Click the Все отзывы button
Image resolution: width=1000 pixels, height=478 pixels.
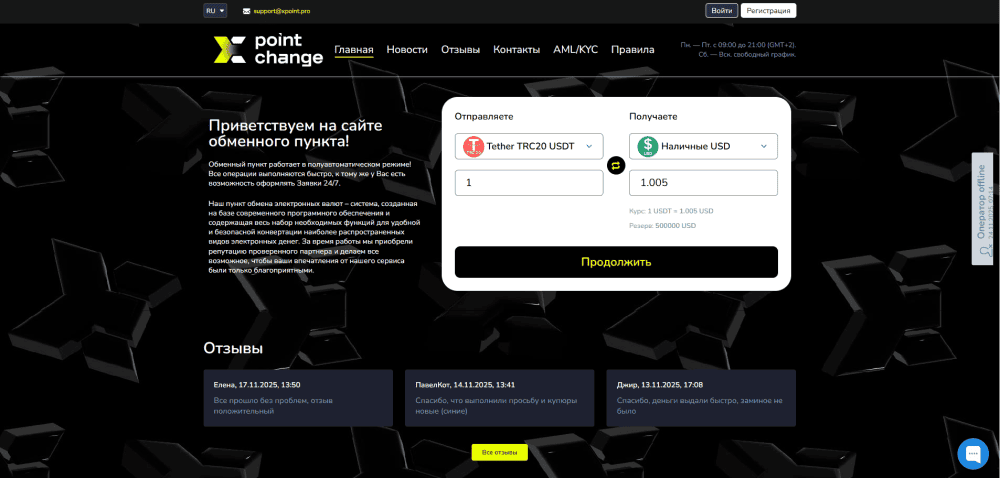pyautogui.click(x=499, y=452)
